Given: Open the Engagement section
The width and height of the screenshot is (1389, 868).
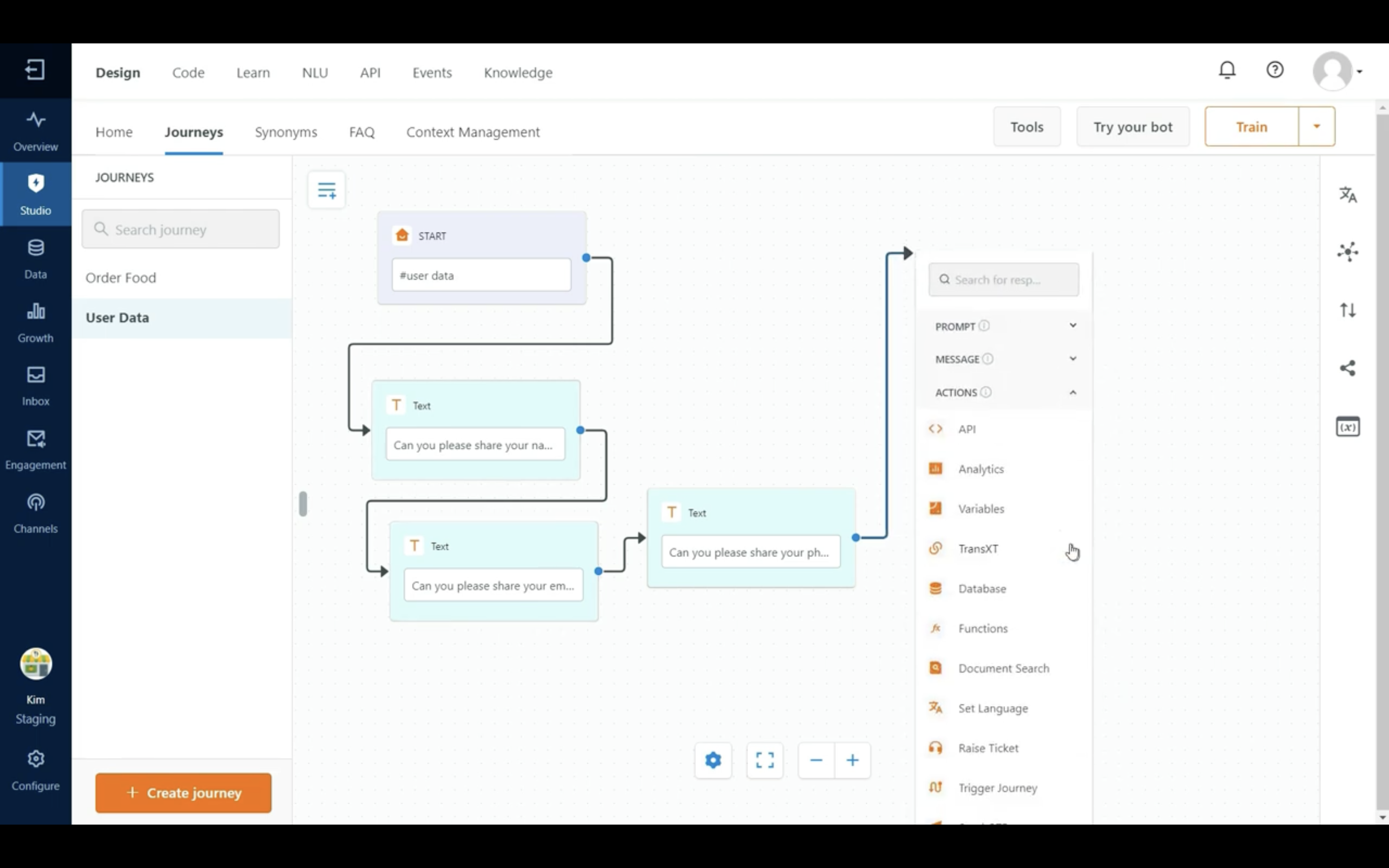Looking at the screenshot, I should (x=36, y=449).
